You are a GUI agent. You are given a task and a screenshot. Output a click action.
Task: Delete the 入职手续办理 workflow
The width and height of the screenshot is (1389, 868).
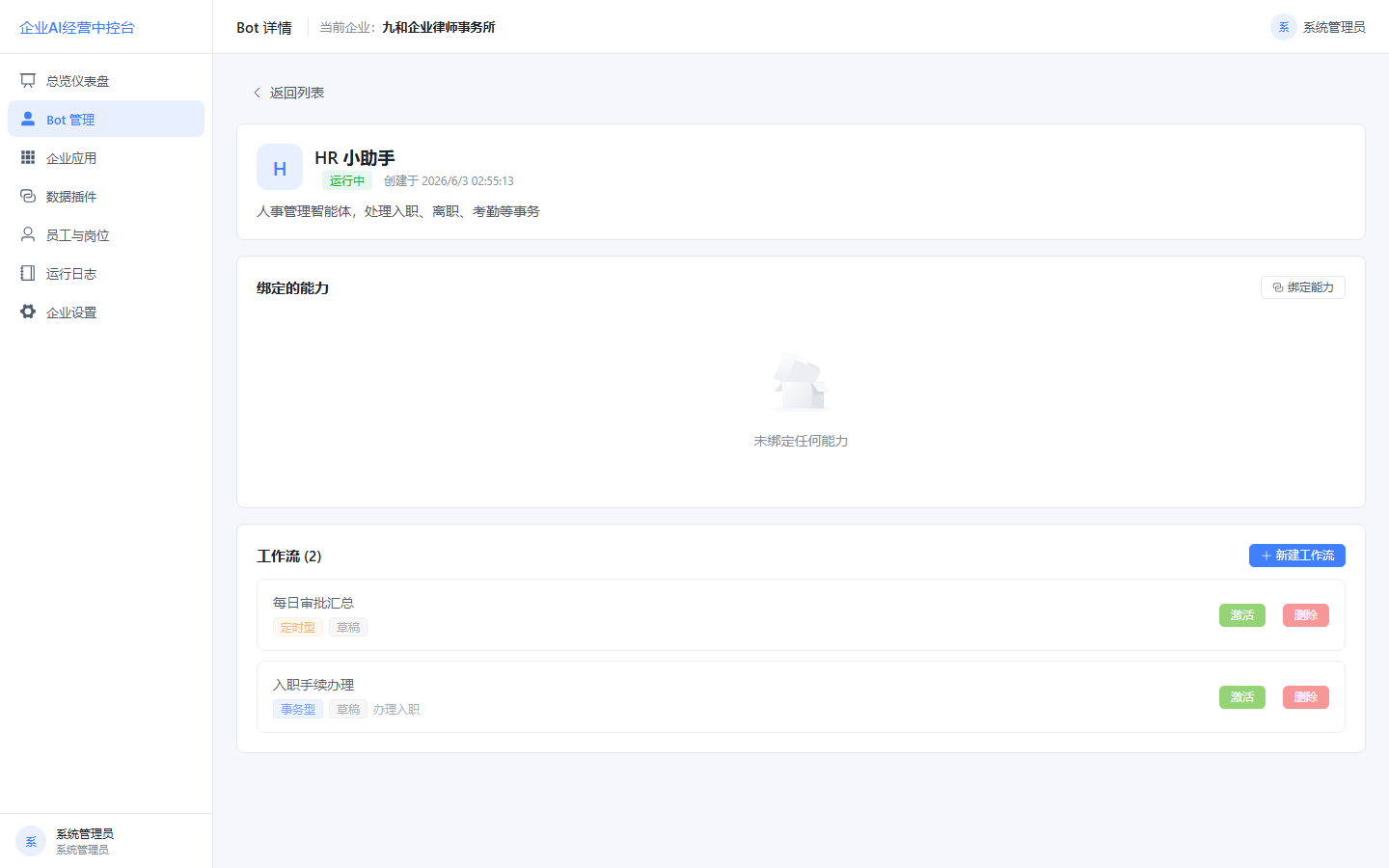click(1306, 697)
